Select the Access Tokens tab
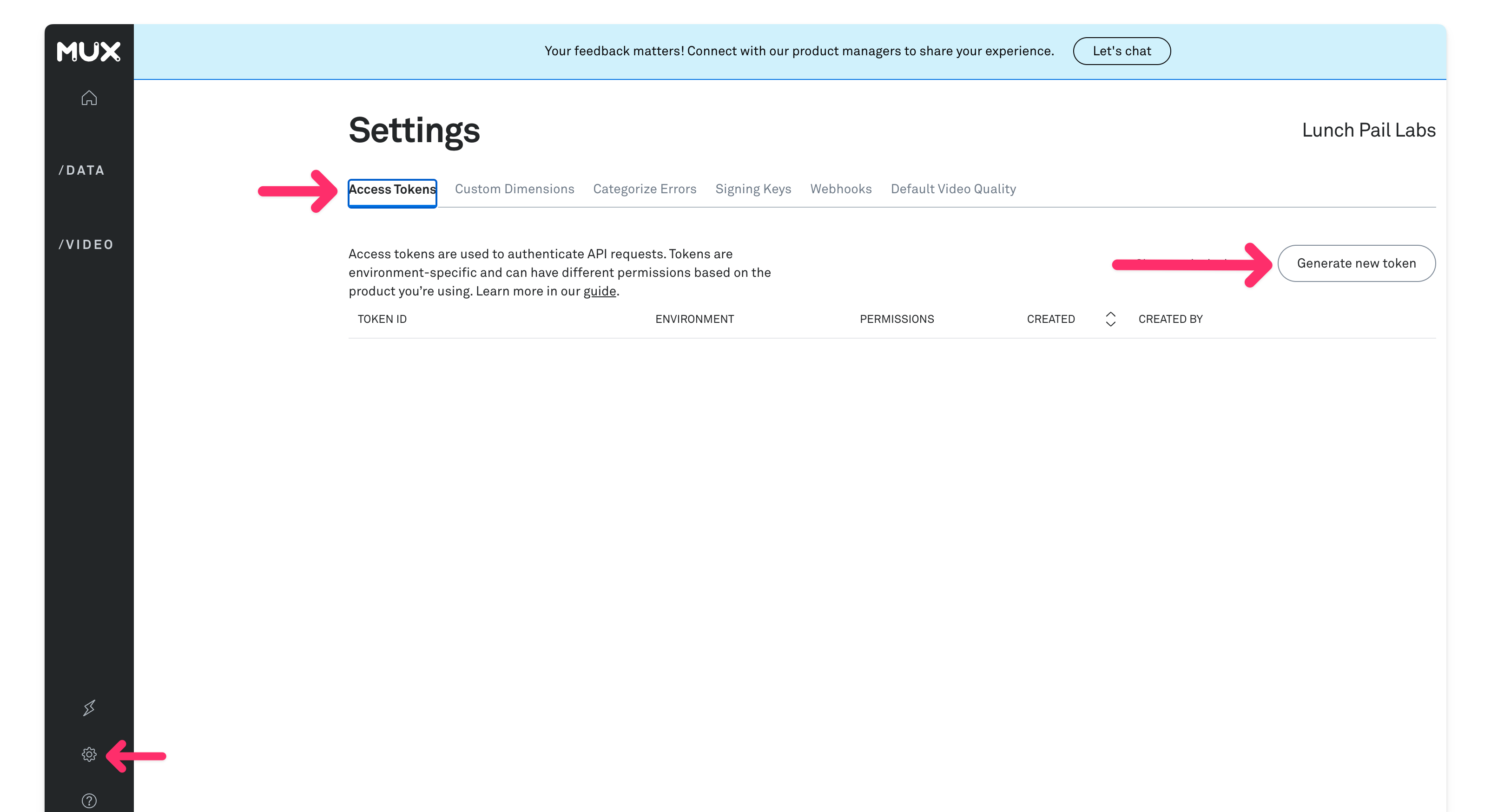The image size is (1491, 812). point(392,190)
